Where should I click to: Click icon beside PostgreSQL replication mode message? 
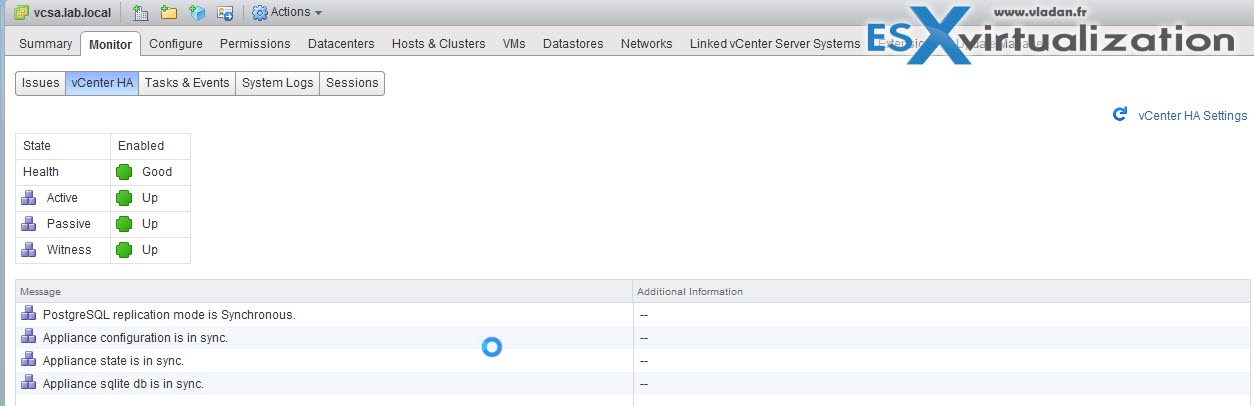click(x=28, y=314)
